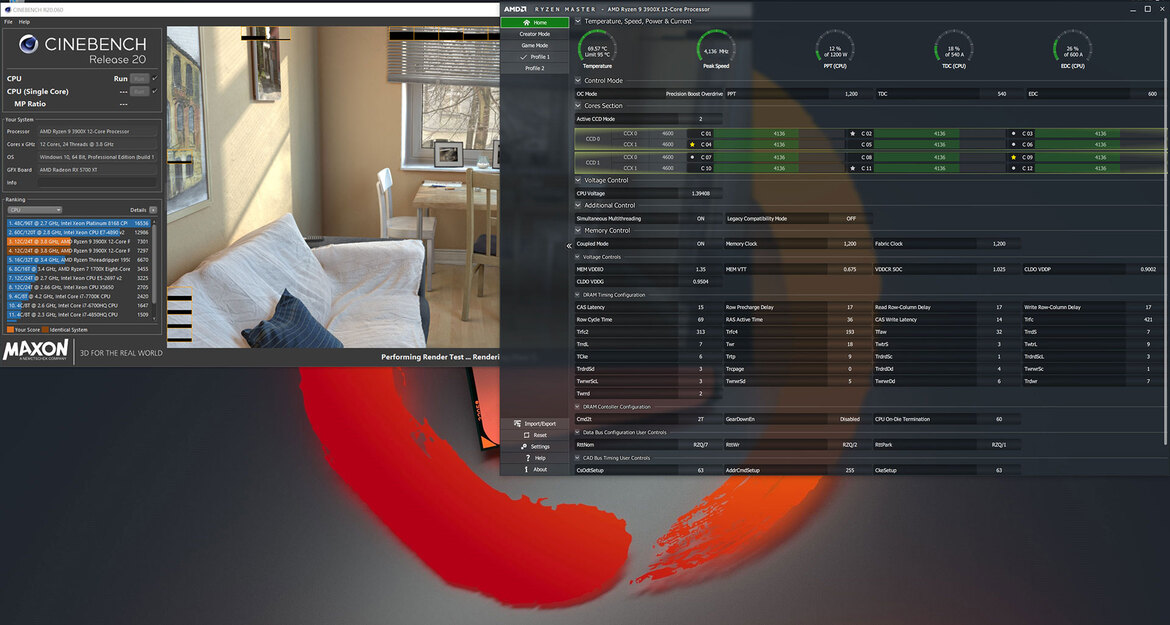Click the star beside core C 02
Screen dimensions: 1170x625
853,134
